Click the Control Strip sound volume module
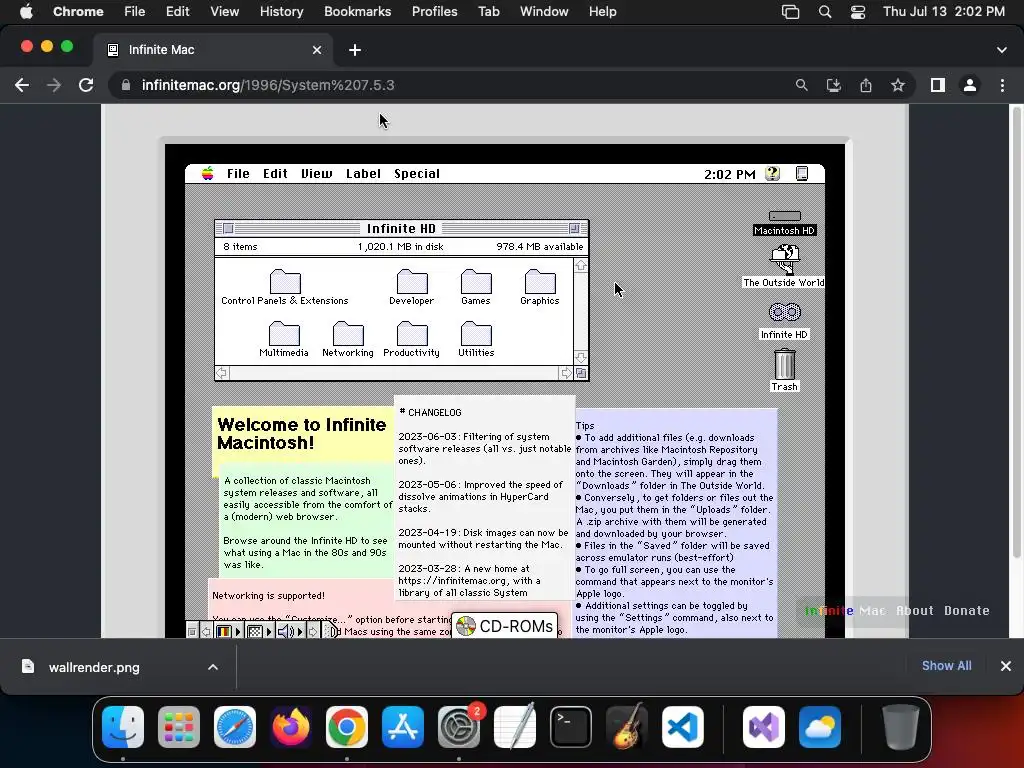This screenshot has width=1024, height=768. [x=291, y=632]
